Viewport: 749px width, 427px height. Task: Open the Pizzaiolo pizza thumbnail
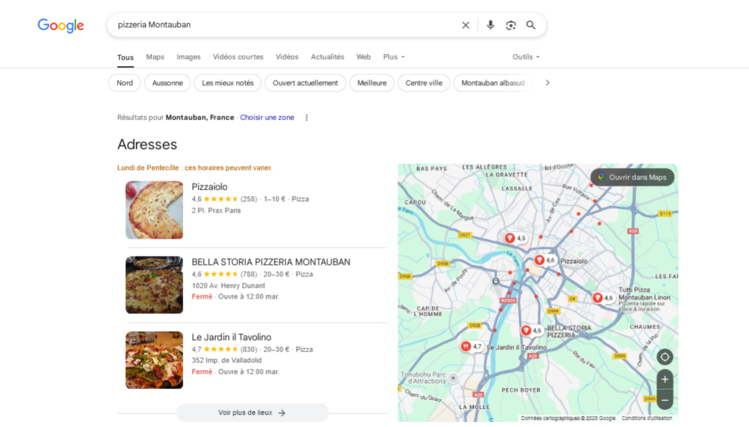154,210
